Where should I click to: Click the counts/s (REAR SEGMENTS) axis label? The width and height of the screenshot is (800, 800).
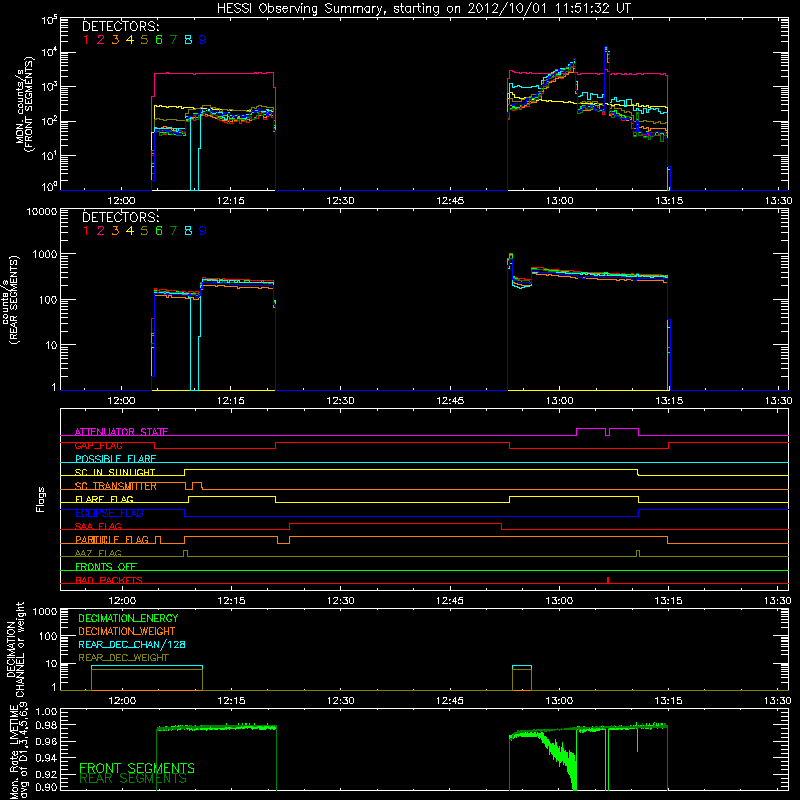(10, 300)
